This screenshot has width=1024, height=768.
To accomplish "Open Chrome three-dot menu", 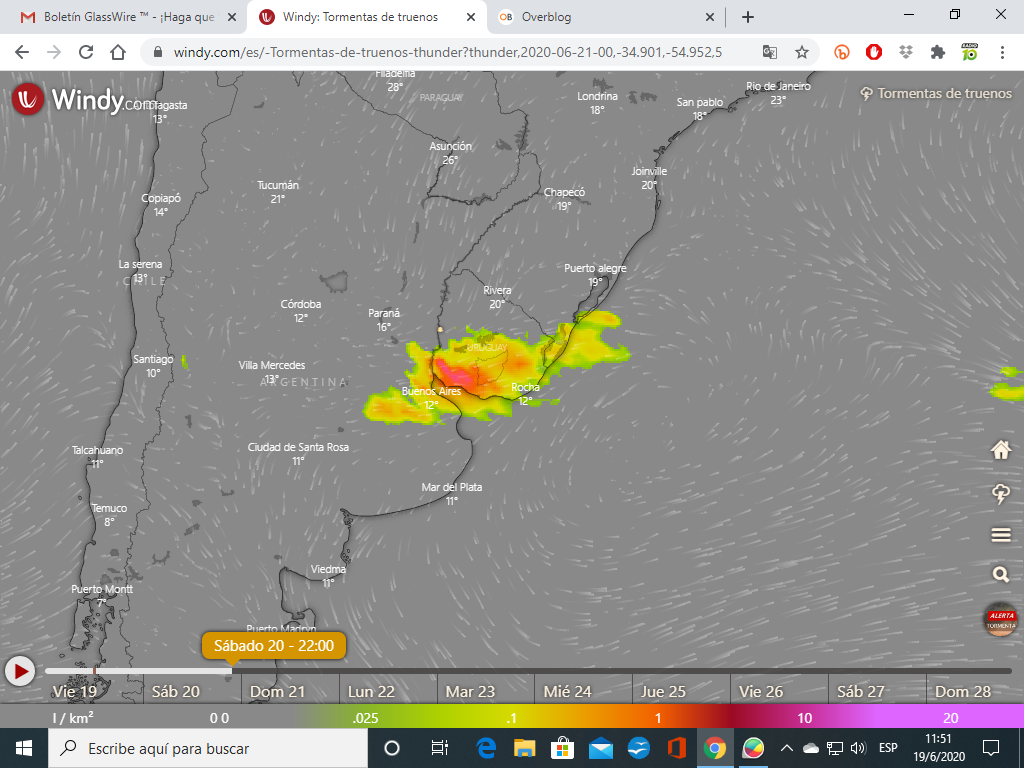I will 1002,52.
